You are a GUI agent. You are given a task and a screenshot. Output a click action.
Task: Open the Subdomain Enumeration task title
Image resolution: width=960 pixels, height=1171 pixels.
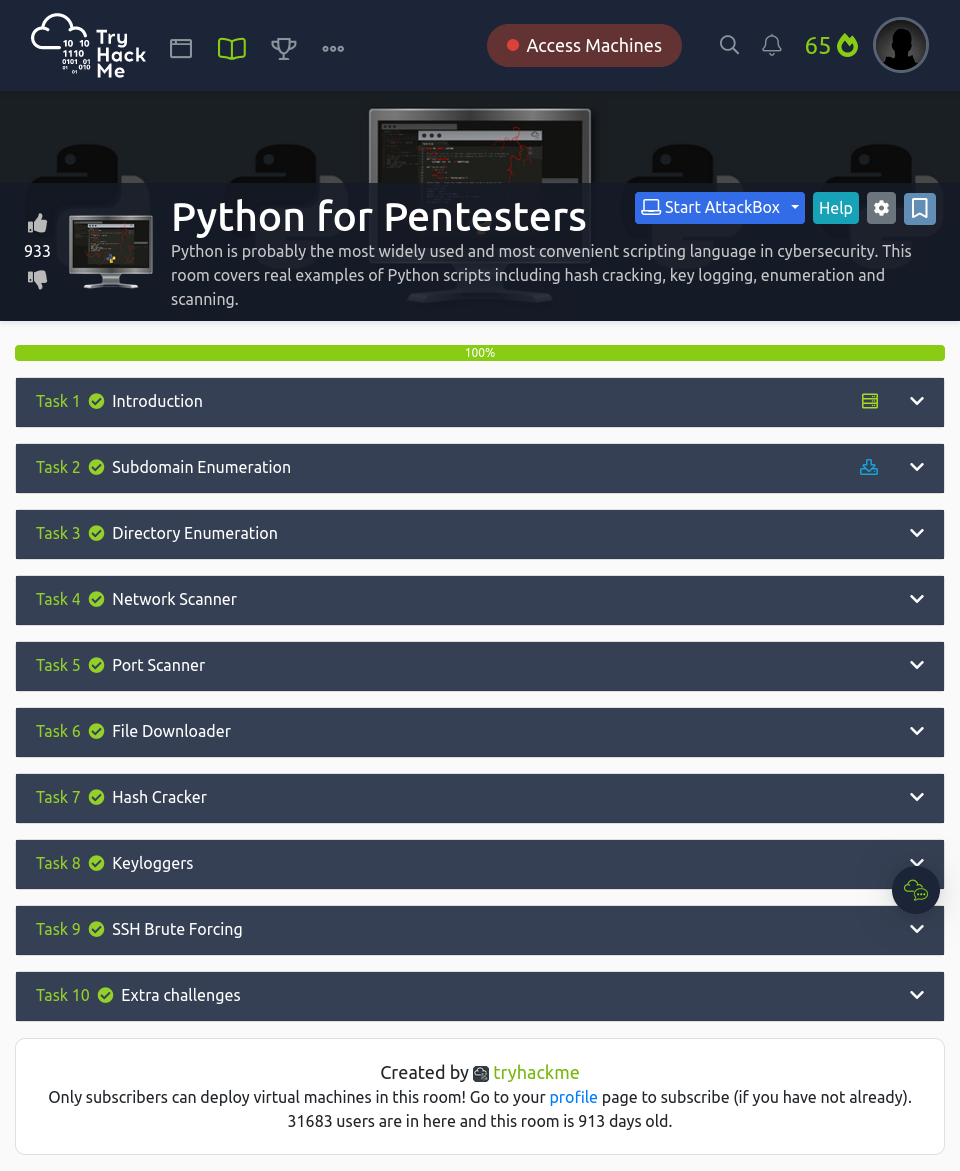coord(201,468)
